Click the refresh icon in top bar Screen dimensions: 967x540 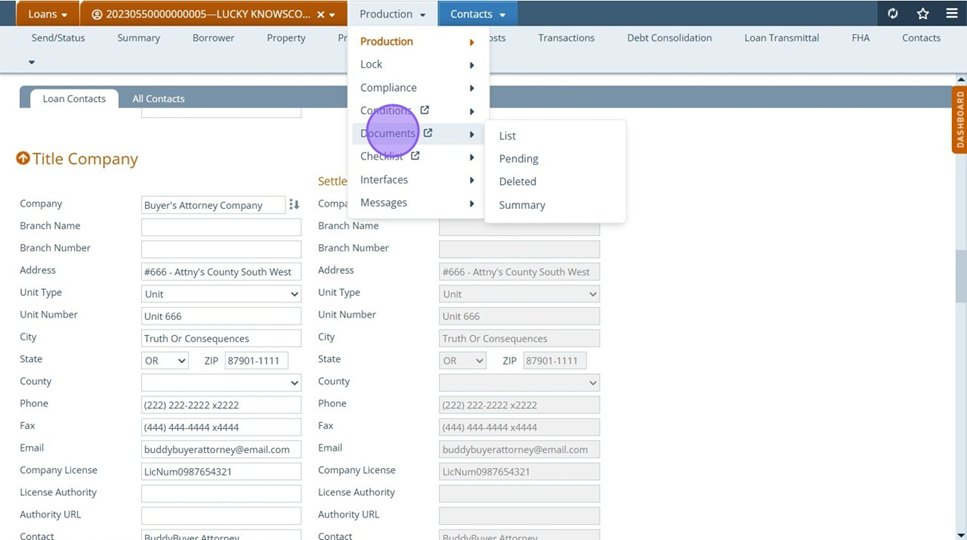892,14
